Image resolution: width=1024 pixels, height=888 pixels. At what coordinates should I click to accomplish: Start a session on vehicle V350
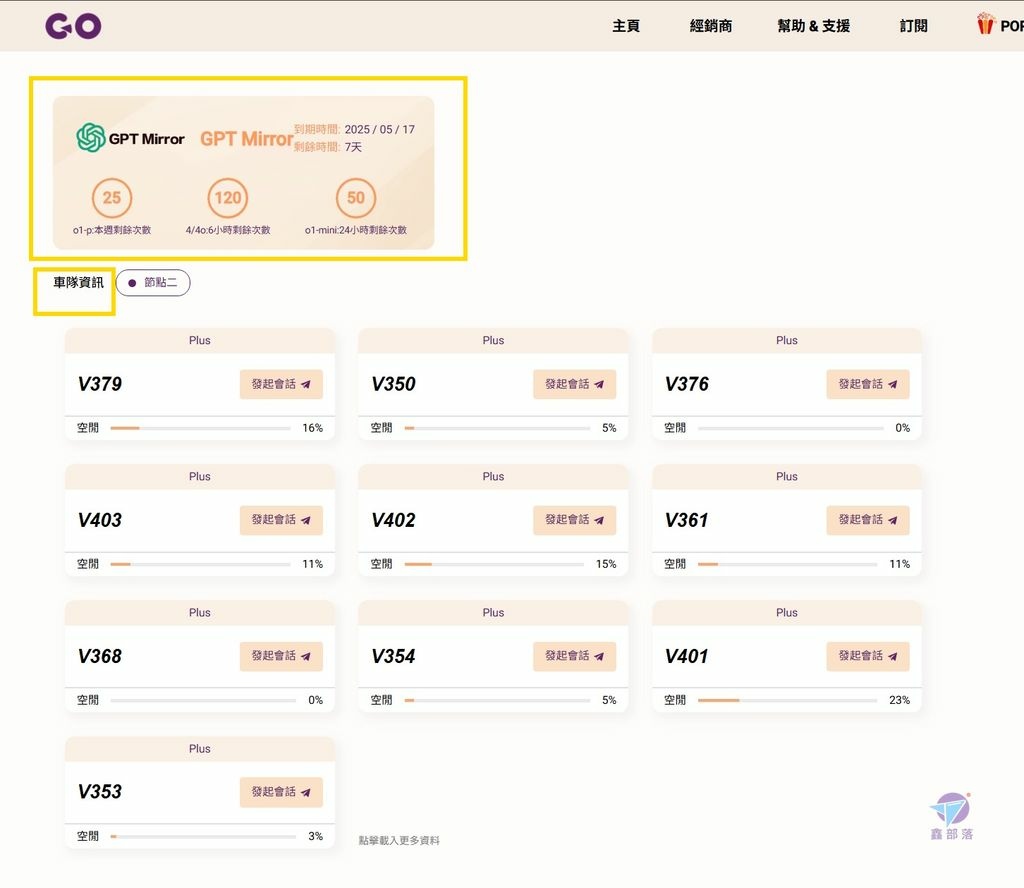click(x=574, y=384)
